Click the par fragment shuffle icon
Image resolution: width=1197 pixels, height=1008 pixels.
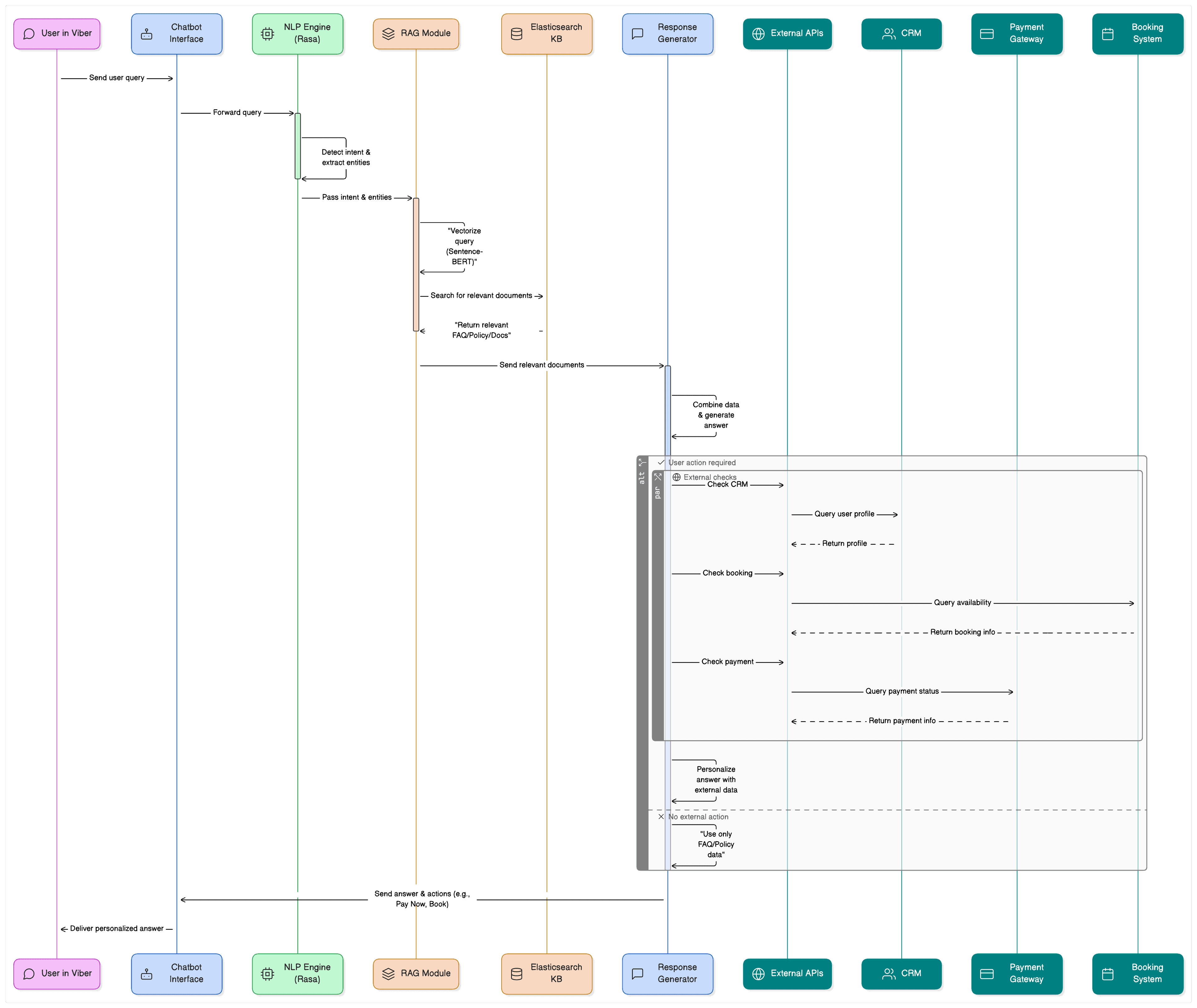(x=658, y=477)
